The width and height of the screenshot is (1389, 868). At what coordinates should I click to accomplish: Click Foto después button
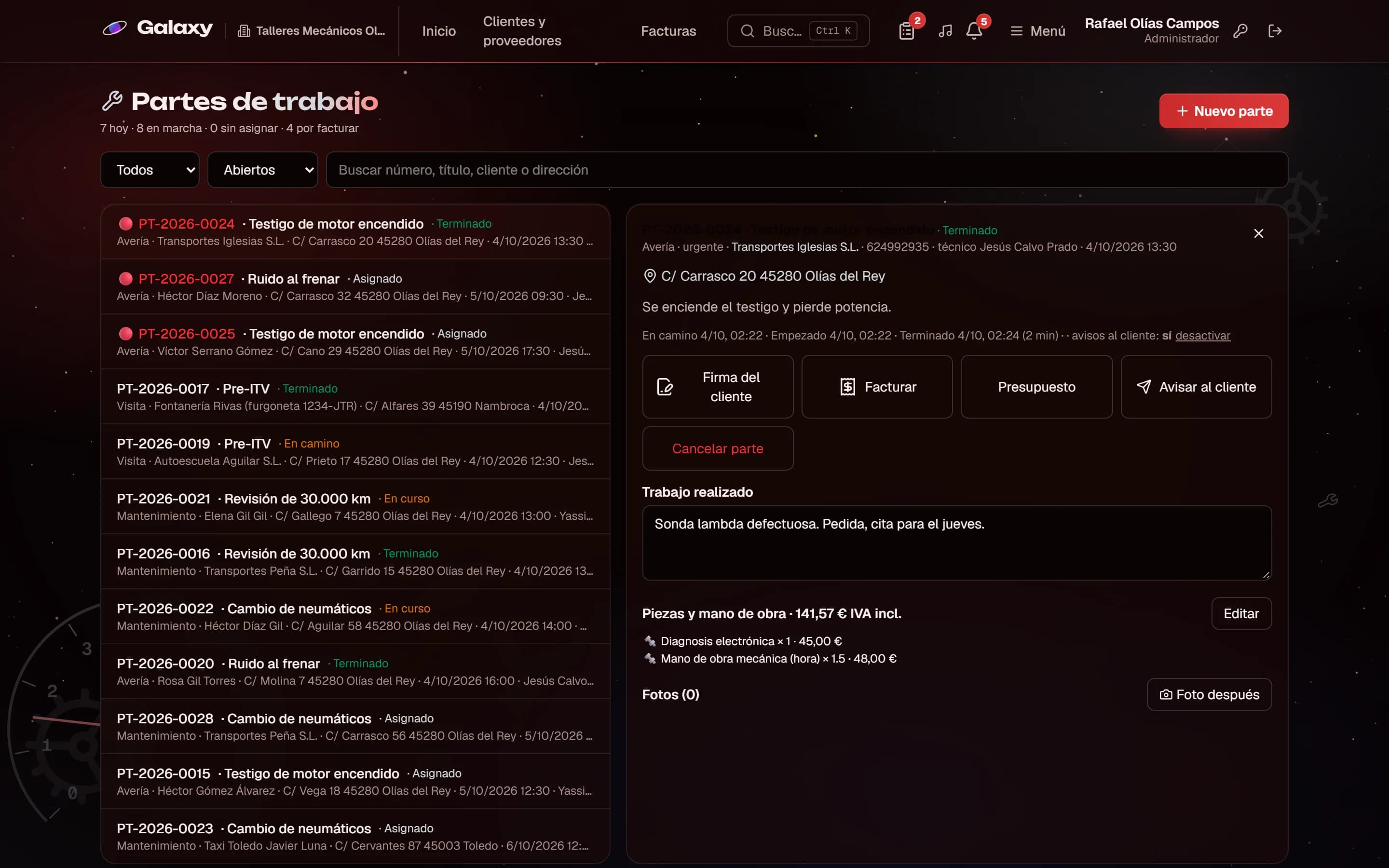coord(1210,694)
